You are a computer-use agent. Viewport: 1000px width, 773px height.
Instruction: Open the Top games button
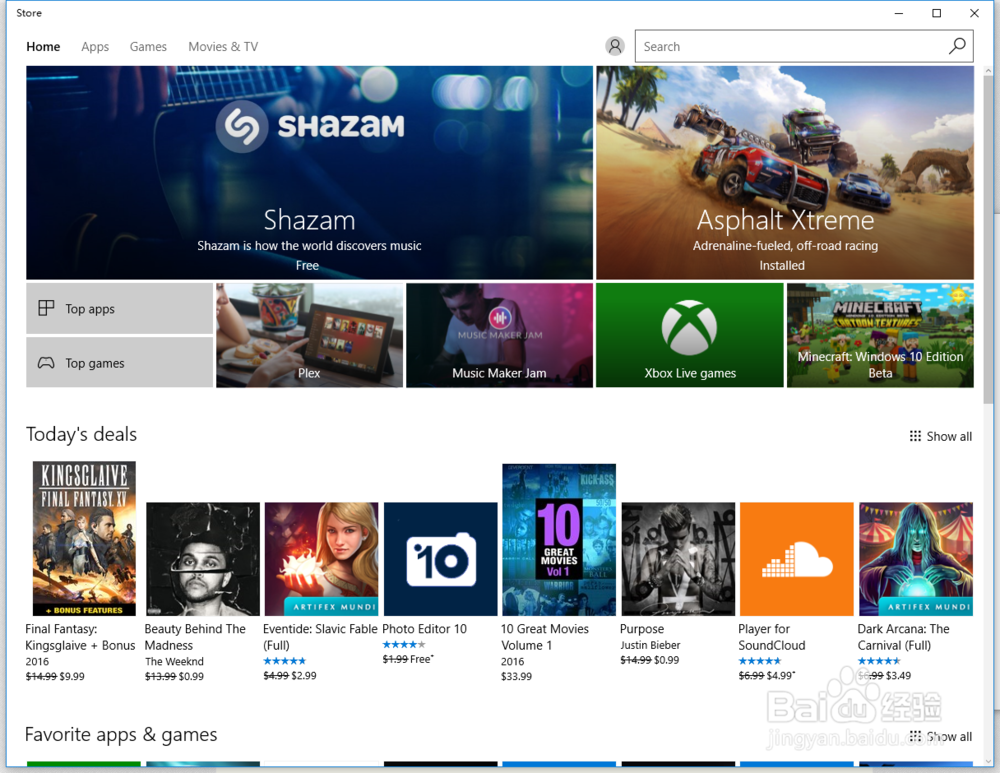pos(119,362)
